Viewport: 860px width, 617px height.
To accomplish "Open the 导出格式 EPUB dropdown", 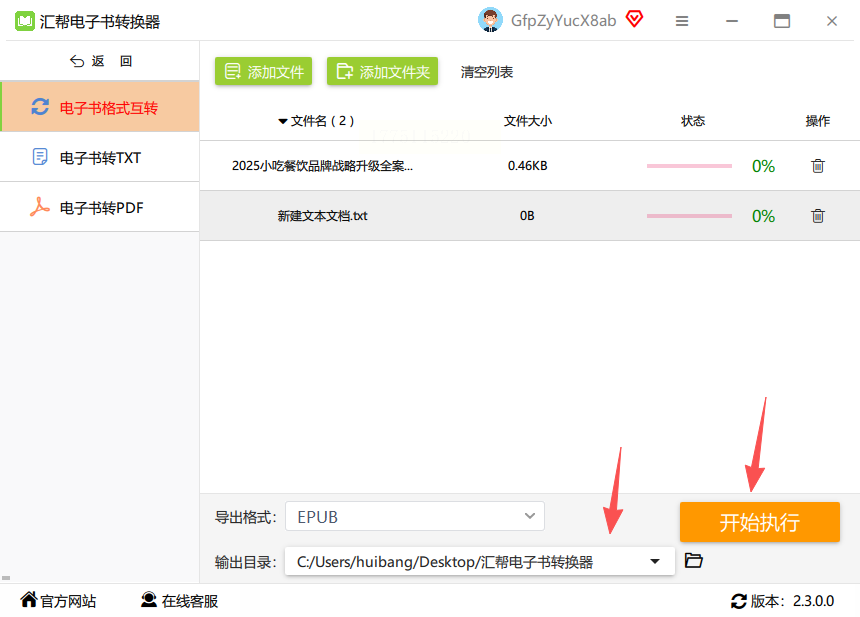I will click(x=415, y=516).
